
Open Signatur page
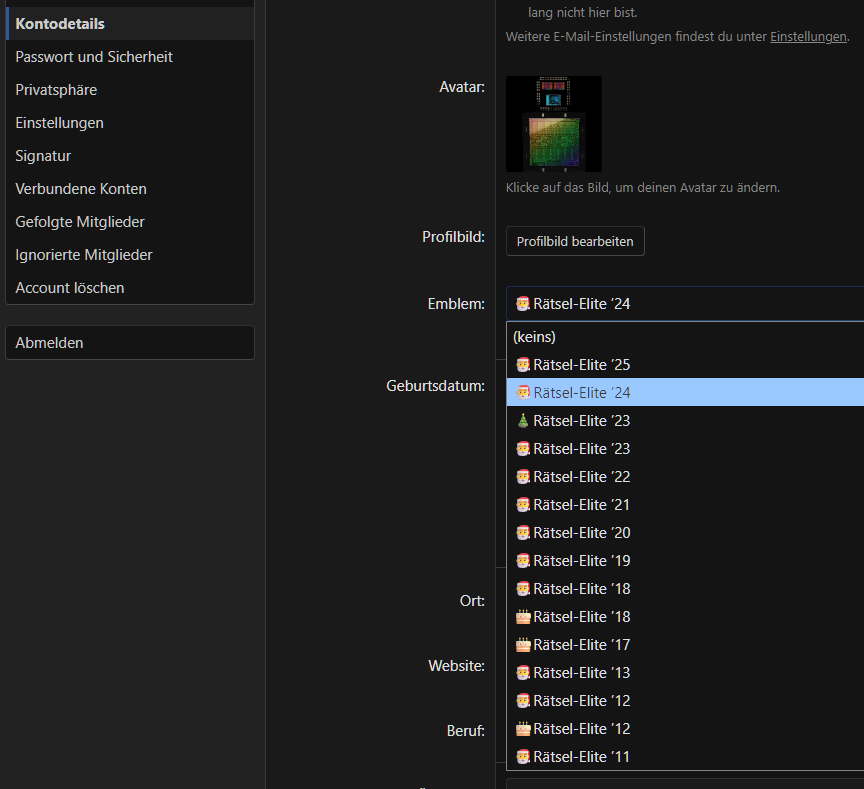(130, 156)
